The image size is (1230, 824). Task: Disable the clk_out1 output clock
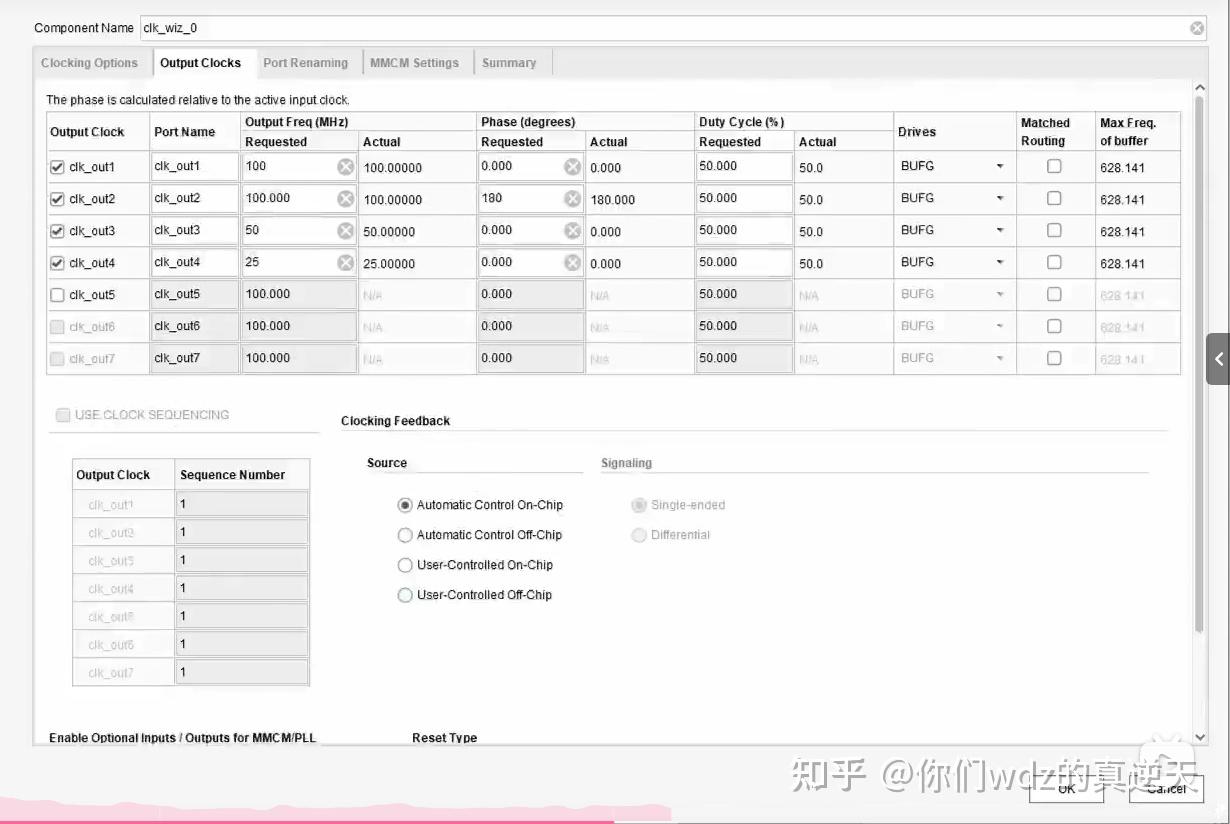pos(57,167)
